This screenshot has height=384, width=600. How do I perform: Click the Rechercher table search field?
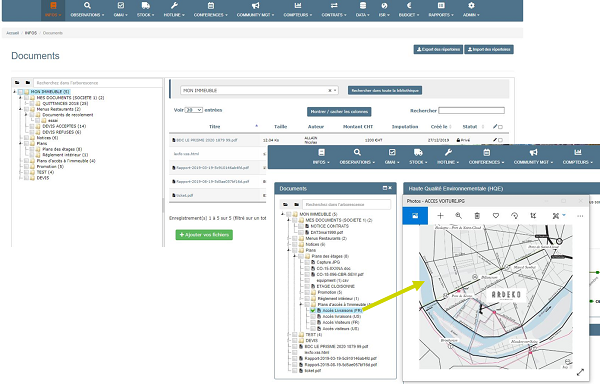point(471,111)
